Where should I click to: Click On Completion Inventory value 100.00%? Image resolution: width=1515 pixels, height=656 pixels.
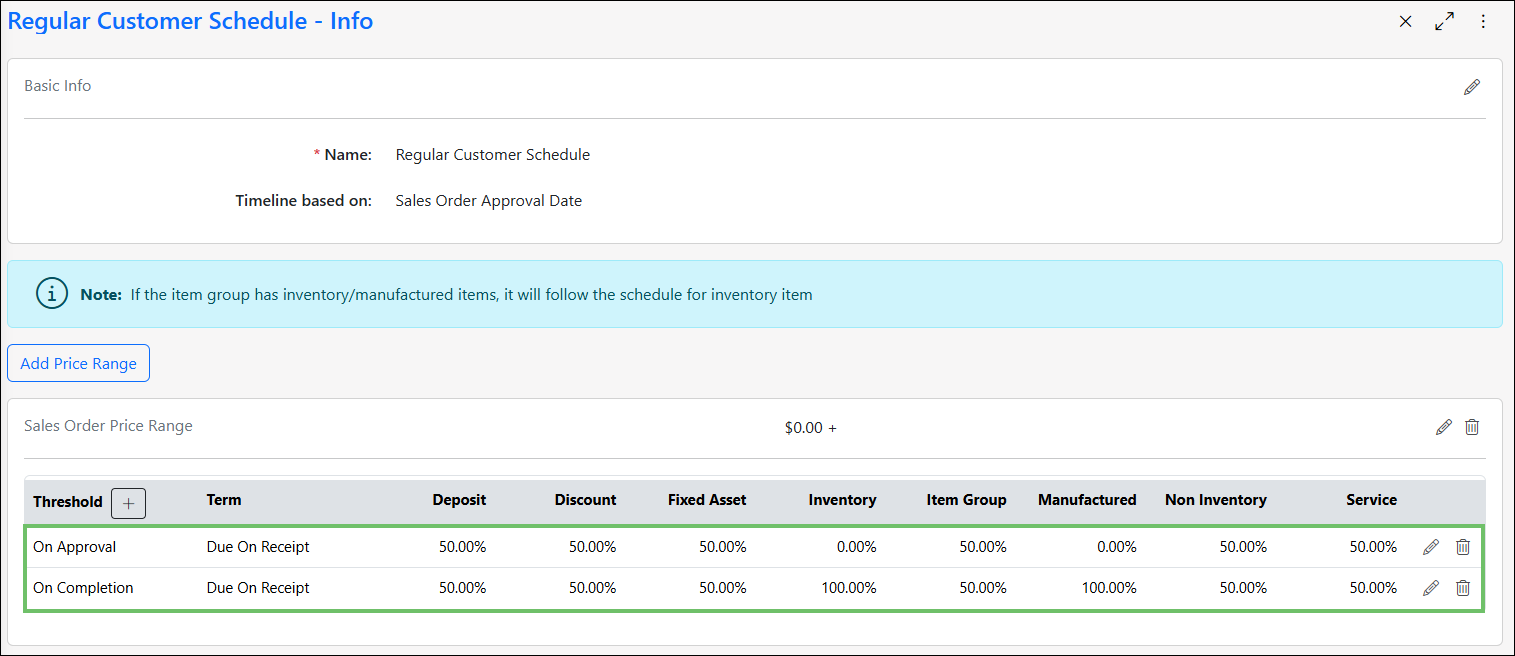(x=849, y=588)
